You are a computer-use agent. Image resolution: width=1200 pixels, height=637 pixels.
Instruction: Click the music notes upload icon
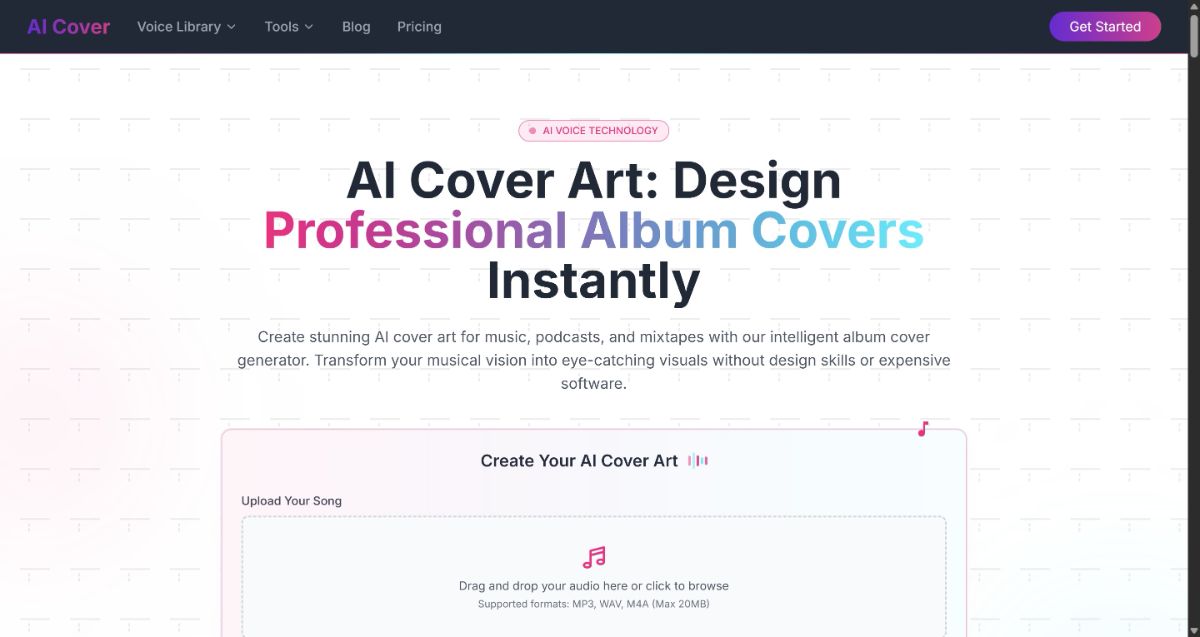click(x=594, y=557)
